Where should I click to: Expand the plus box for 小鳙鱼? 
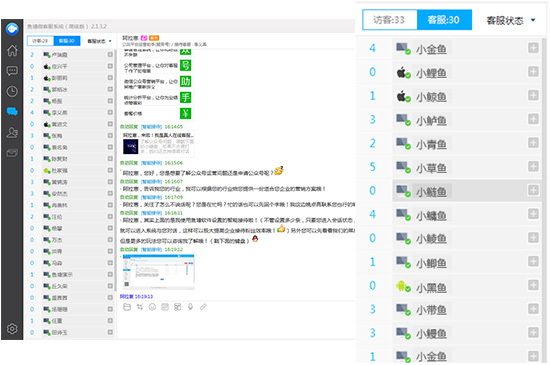533,214
